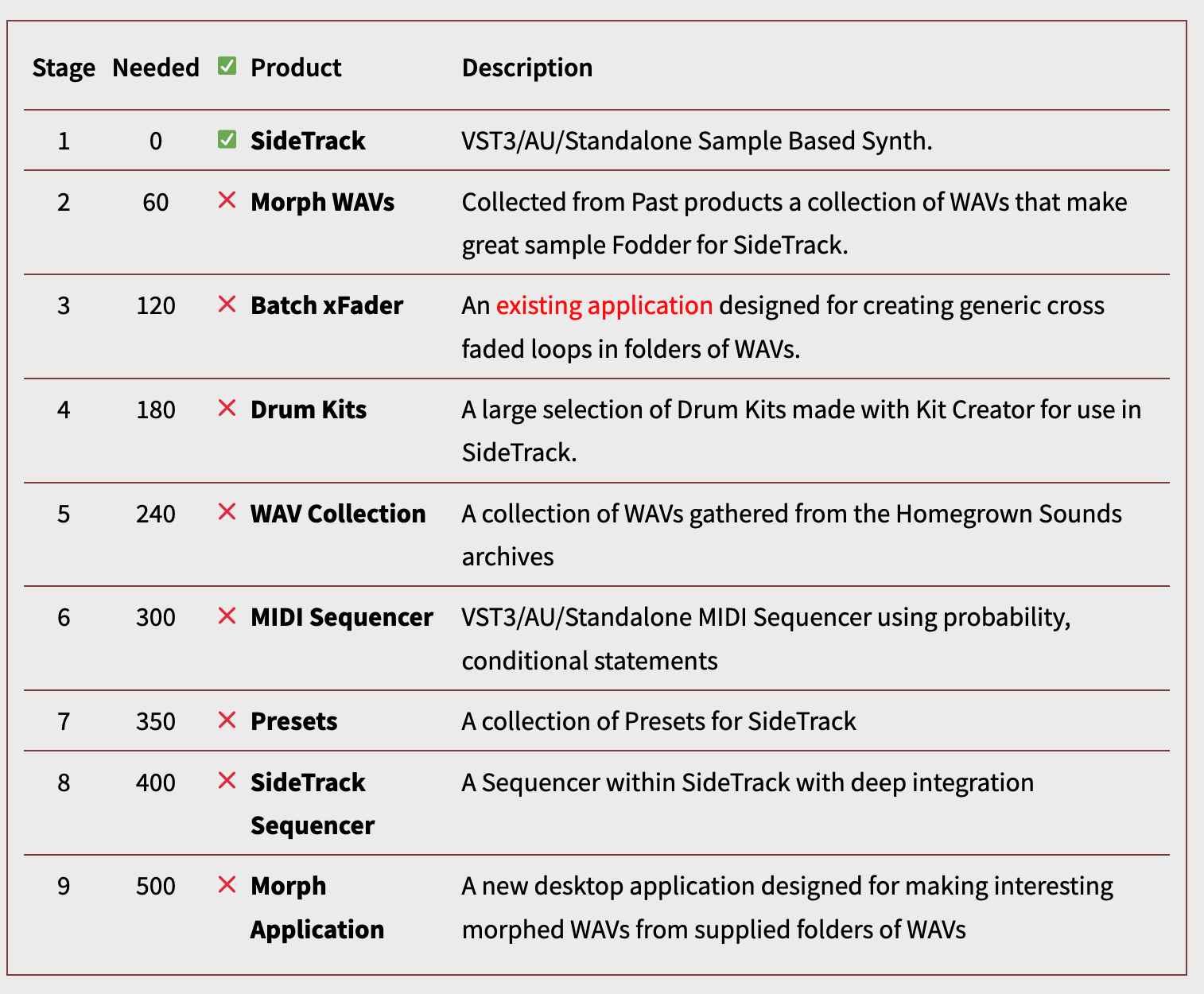Click the Morph Application product name
1204x994 pixels.
317,907
